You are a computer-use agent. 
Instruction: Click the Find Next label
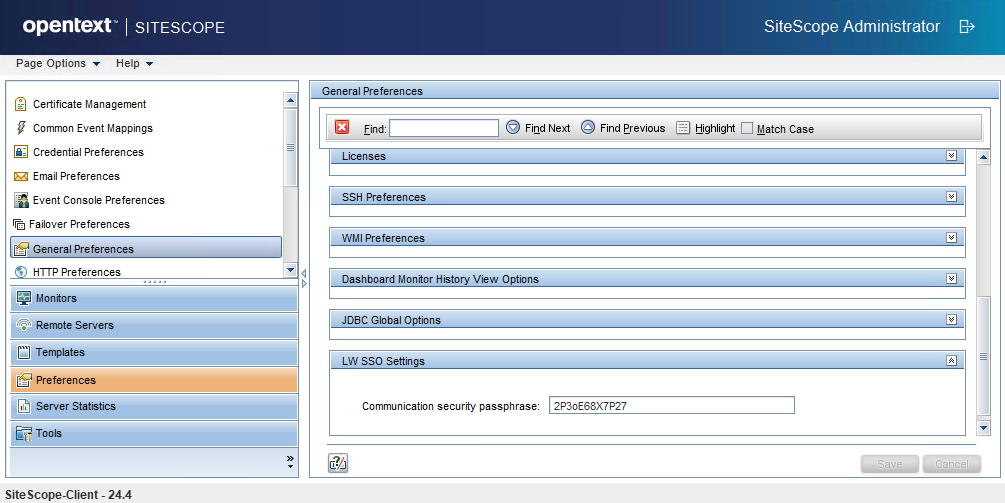547,128
